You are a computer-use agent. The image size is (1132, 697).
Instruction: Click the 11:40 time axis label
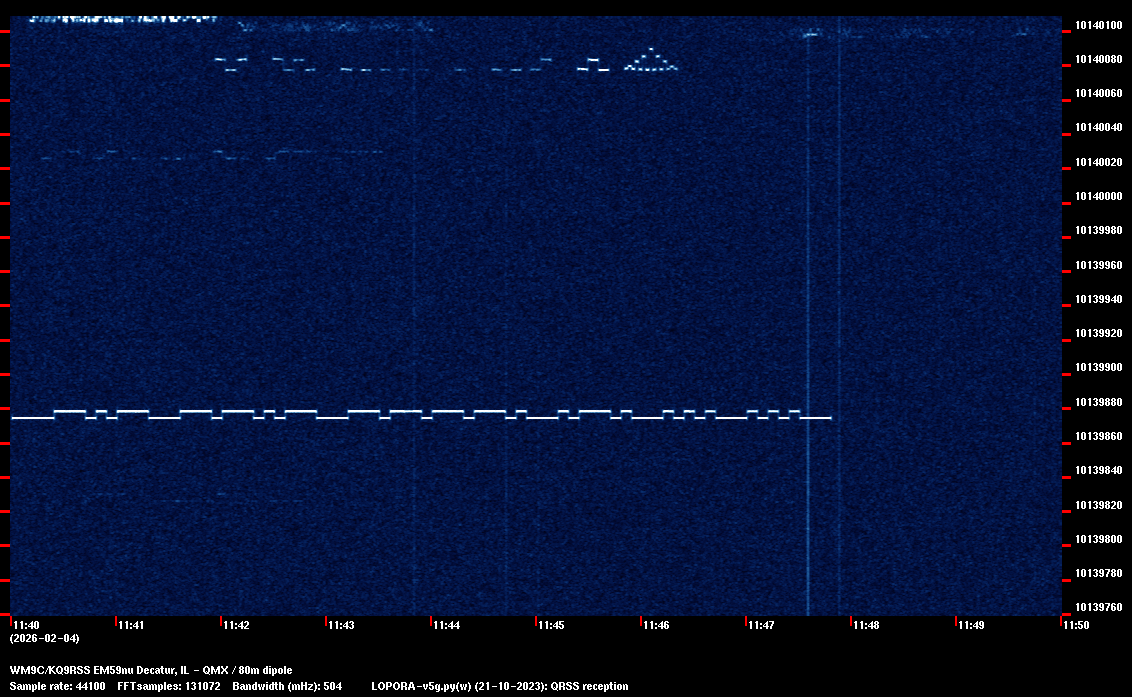(26, 626)
